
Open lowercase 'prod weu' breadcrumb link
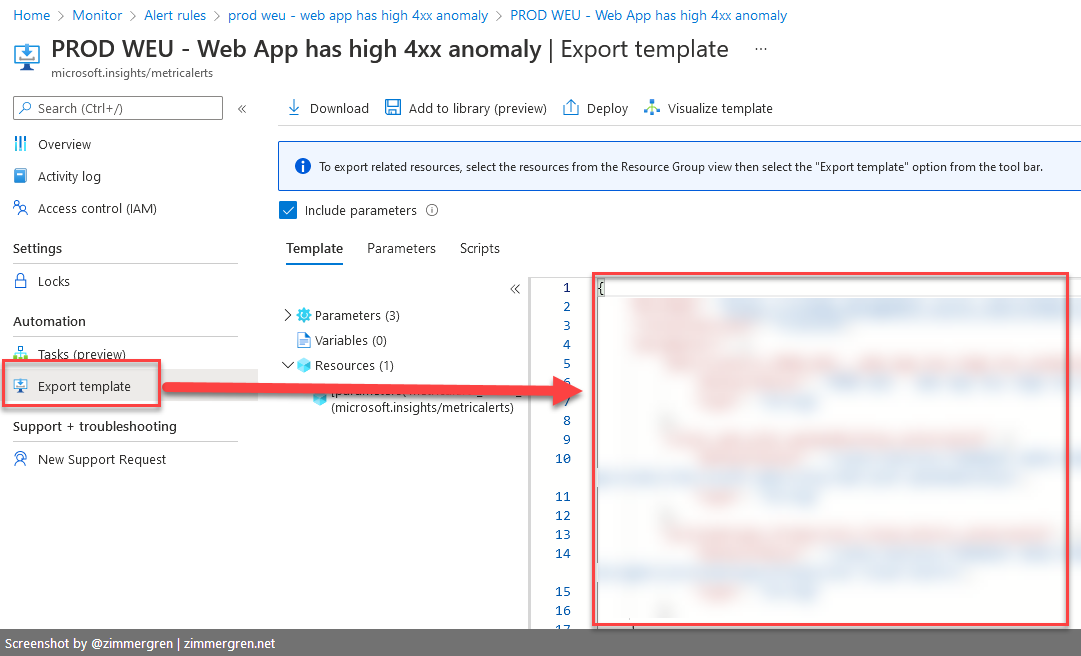point(358,15)
